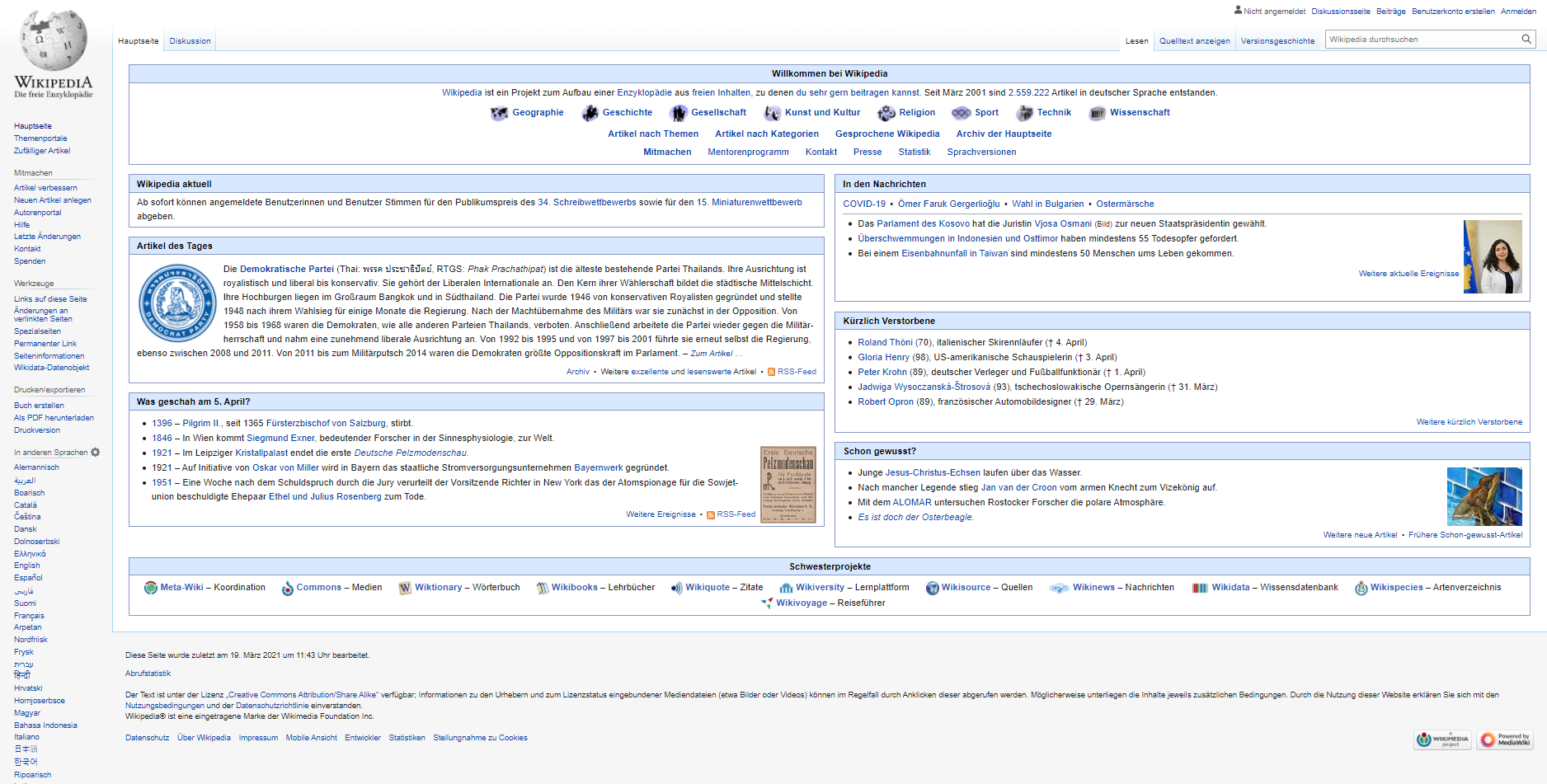The height and width of the screenshot is (784, 1547).
Task: Click RSS feed icon under Was geschah
Action: [710, 514]
